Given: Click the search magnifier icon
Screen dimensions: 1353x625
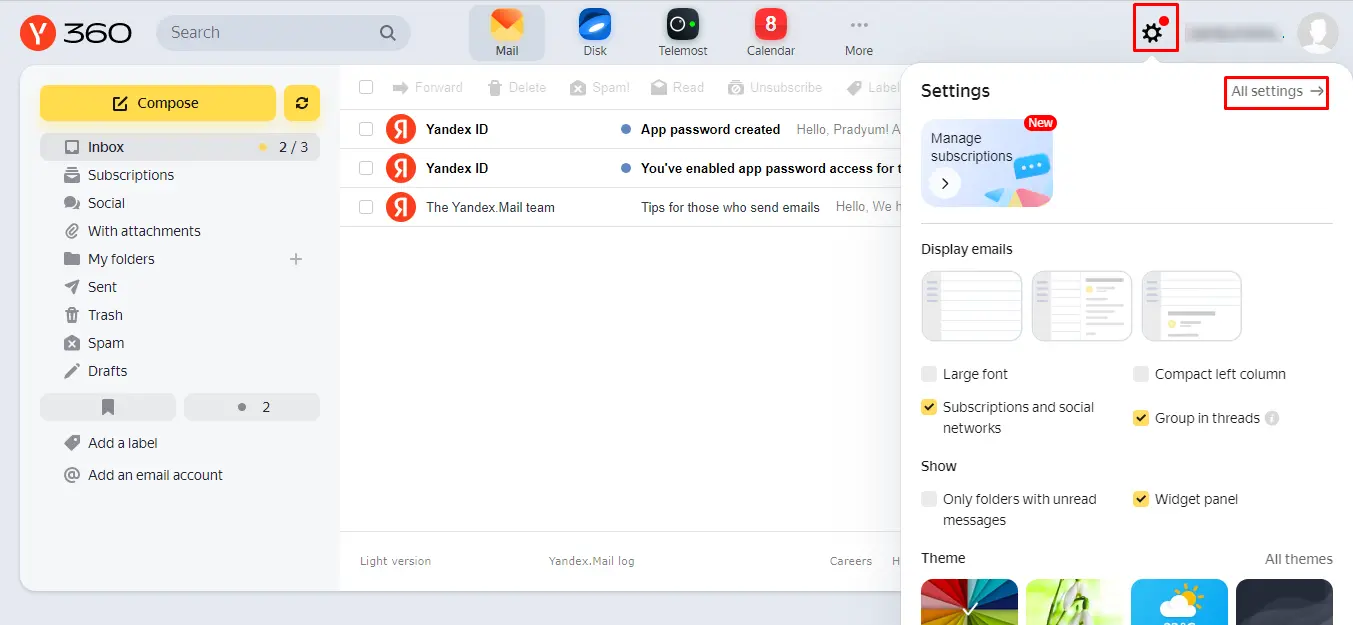Looking at the screenshot, I should click(388, 33).
